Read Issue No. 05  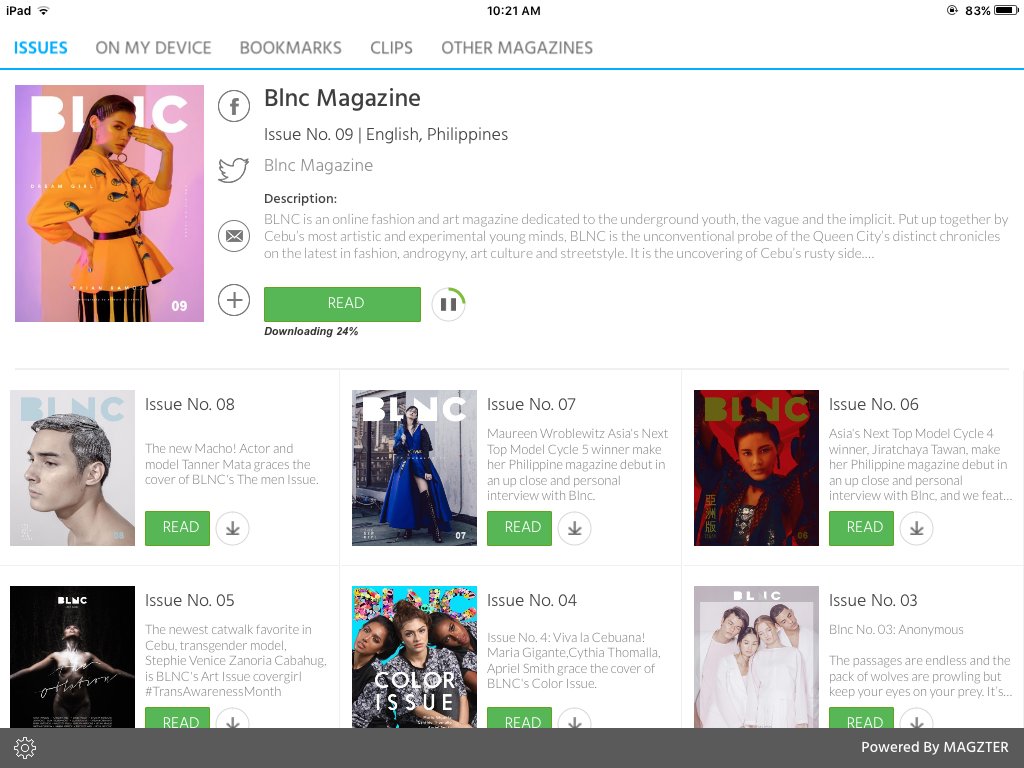coord(178,718)
